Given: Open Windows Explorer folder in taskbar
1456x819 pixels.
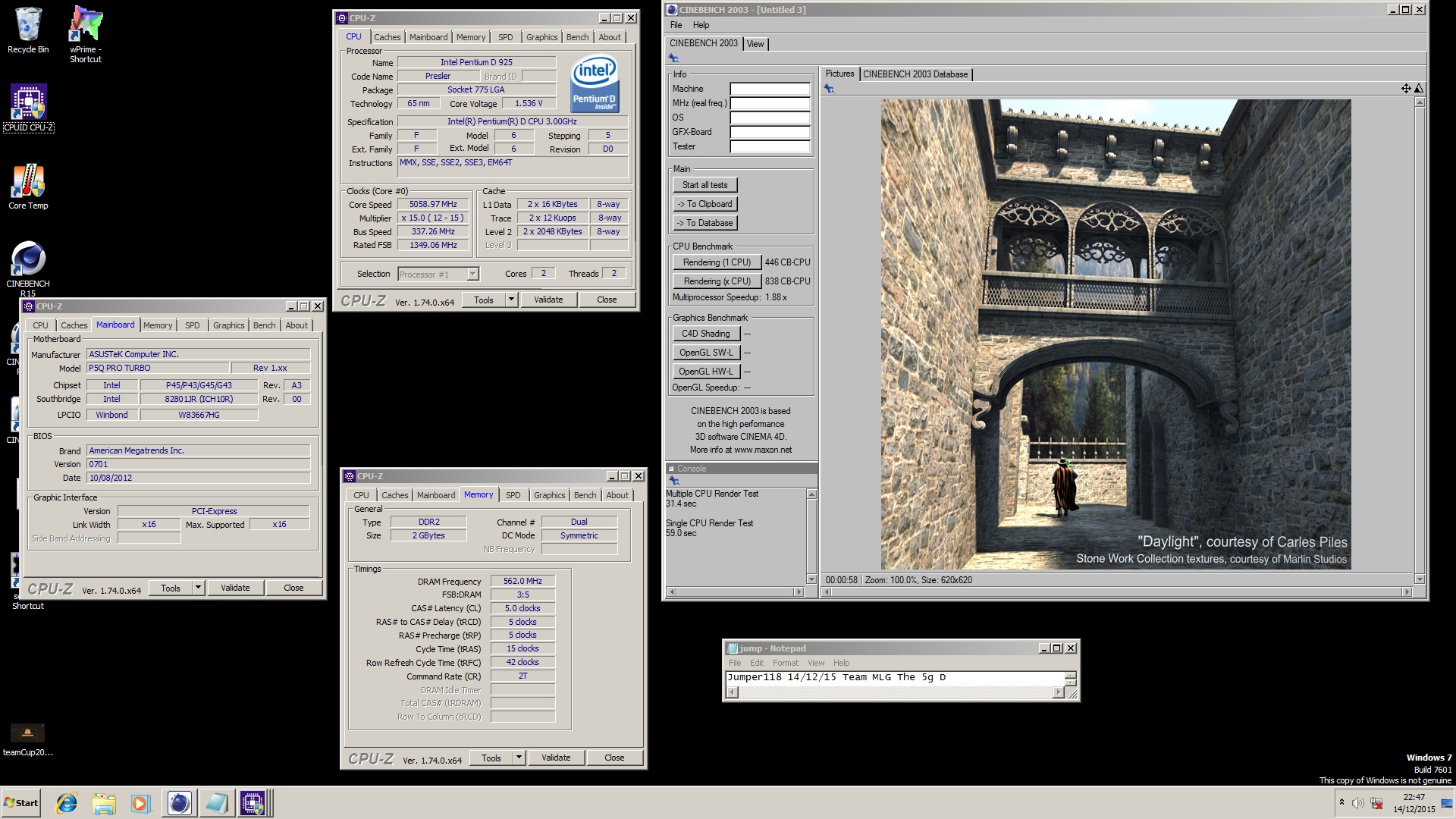Looking at the screenshot, I should pos(104,803).
